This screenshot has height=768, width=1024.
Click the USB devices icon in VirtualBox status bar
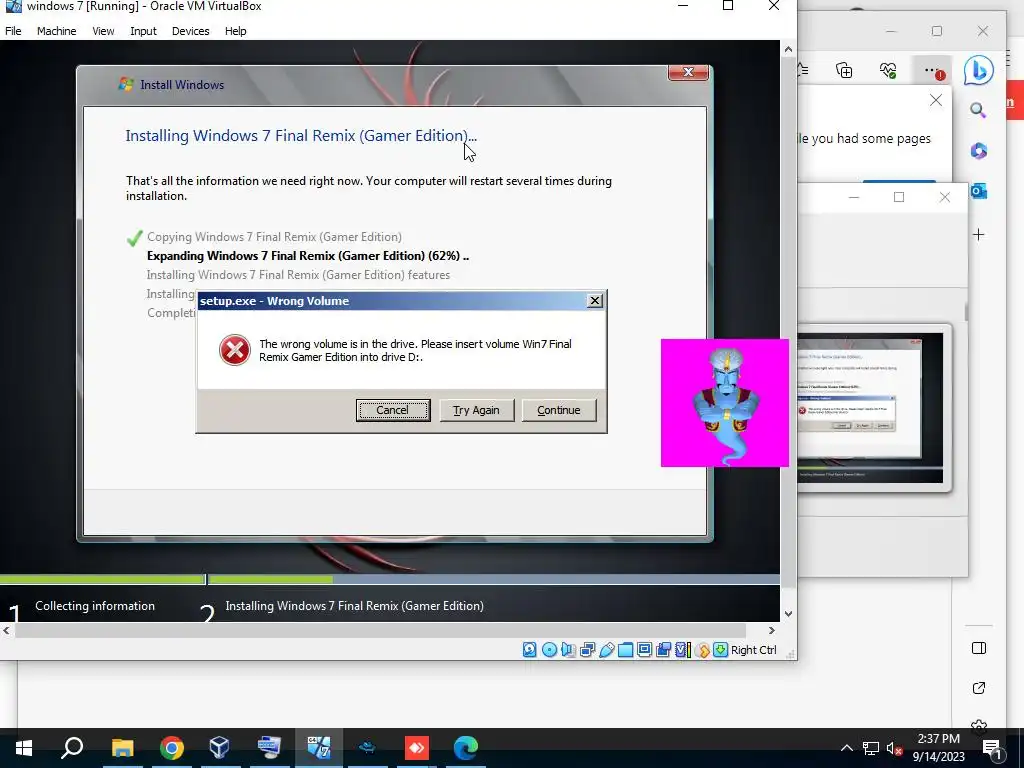click(607, 650)
